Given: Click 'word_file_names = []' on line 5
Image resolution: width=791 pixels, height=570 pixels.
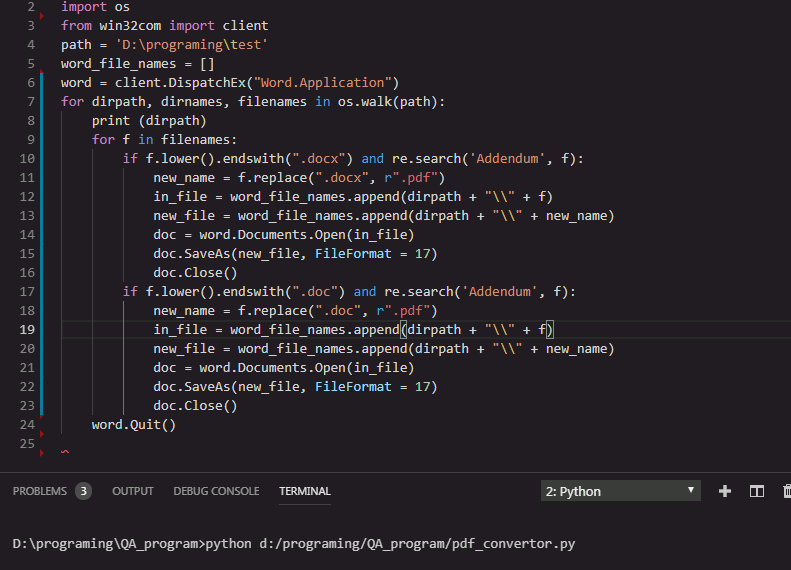Looking at the screenshot, I should point(138,64).
